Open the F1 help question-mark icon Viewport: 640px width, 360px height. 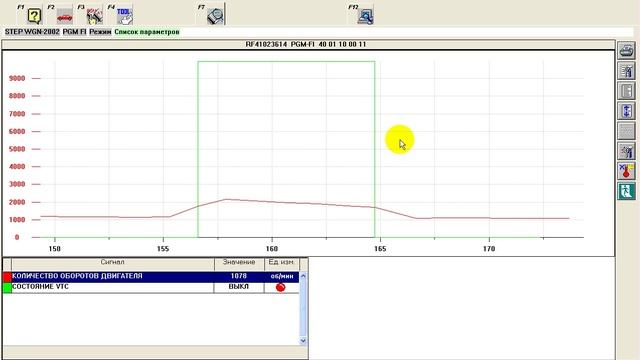tap(34, 16)
